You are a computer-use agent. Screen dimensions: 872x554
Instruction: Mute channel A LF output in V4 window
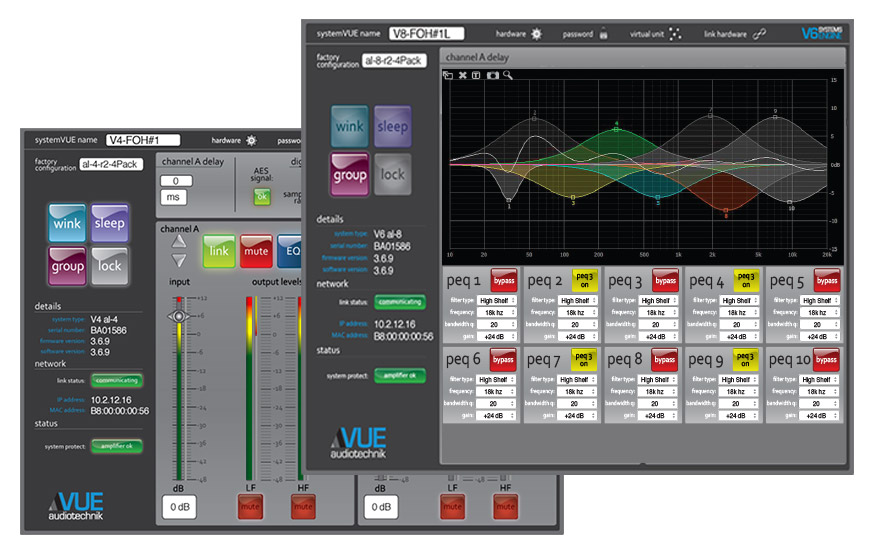(250, 507)
